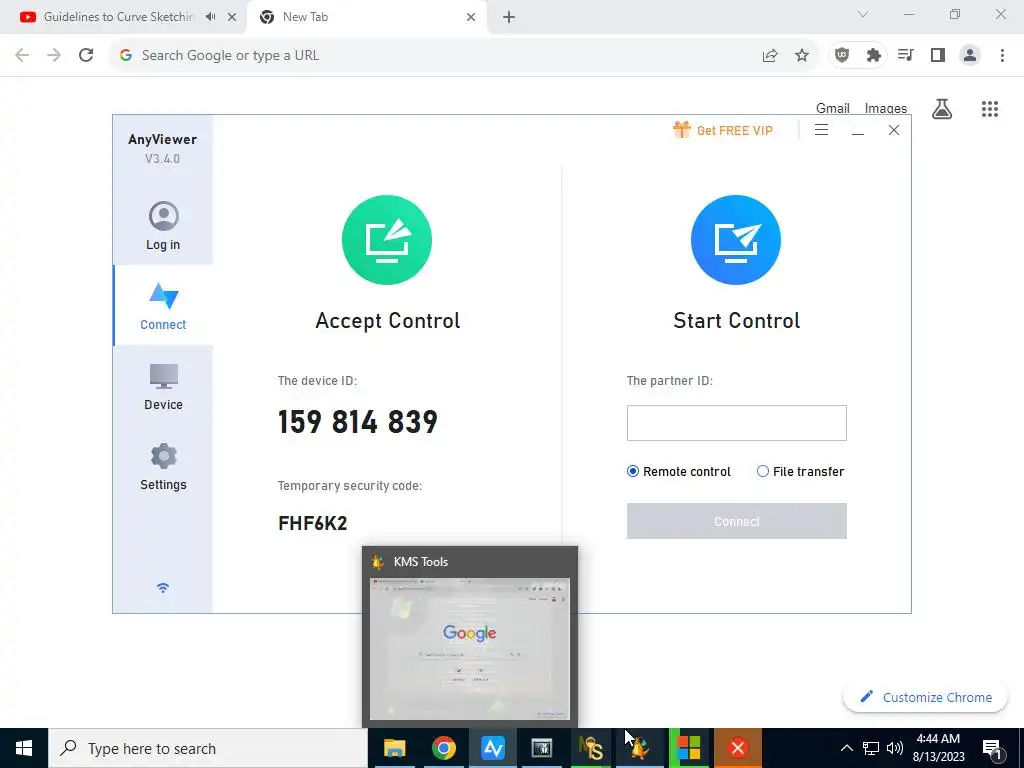Open the KMS Tools taskbar icon

coord(640,748)
